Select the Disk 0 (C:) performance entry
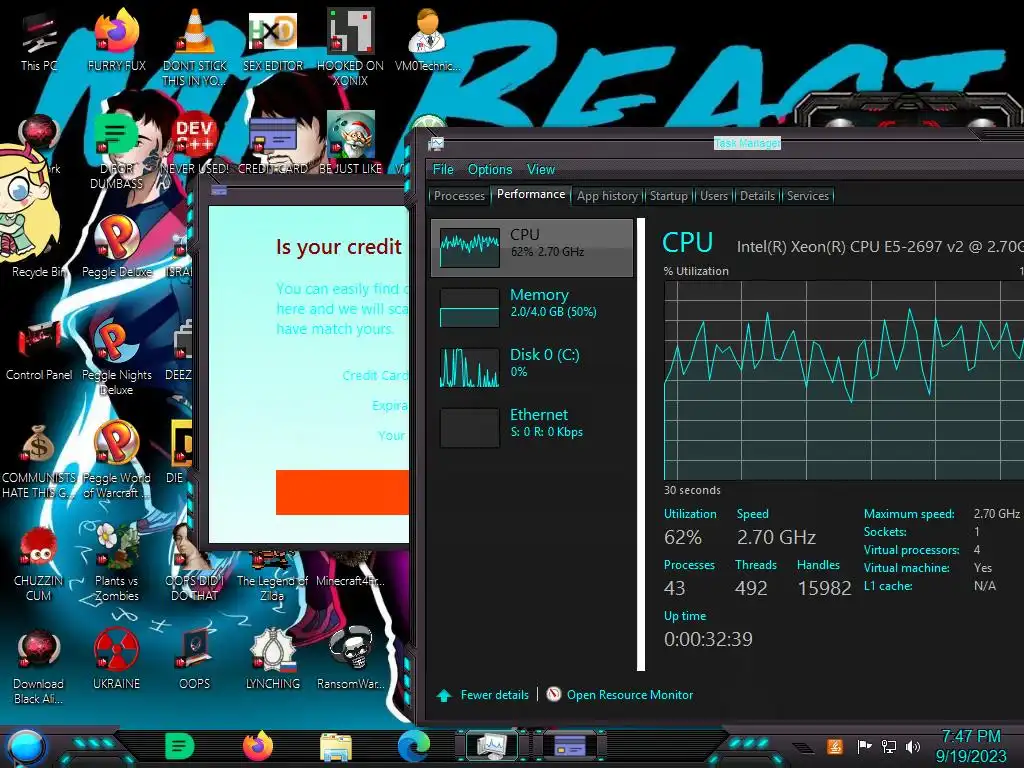Viewport: 1024px width, 768px height. pos(532,368)
